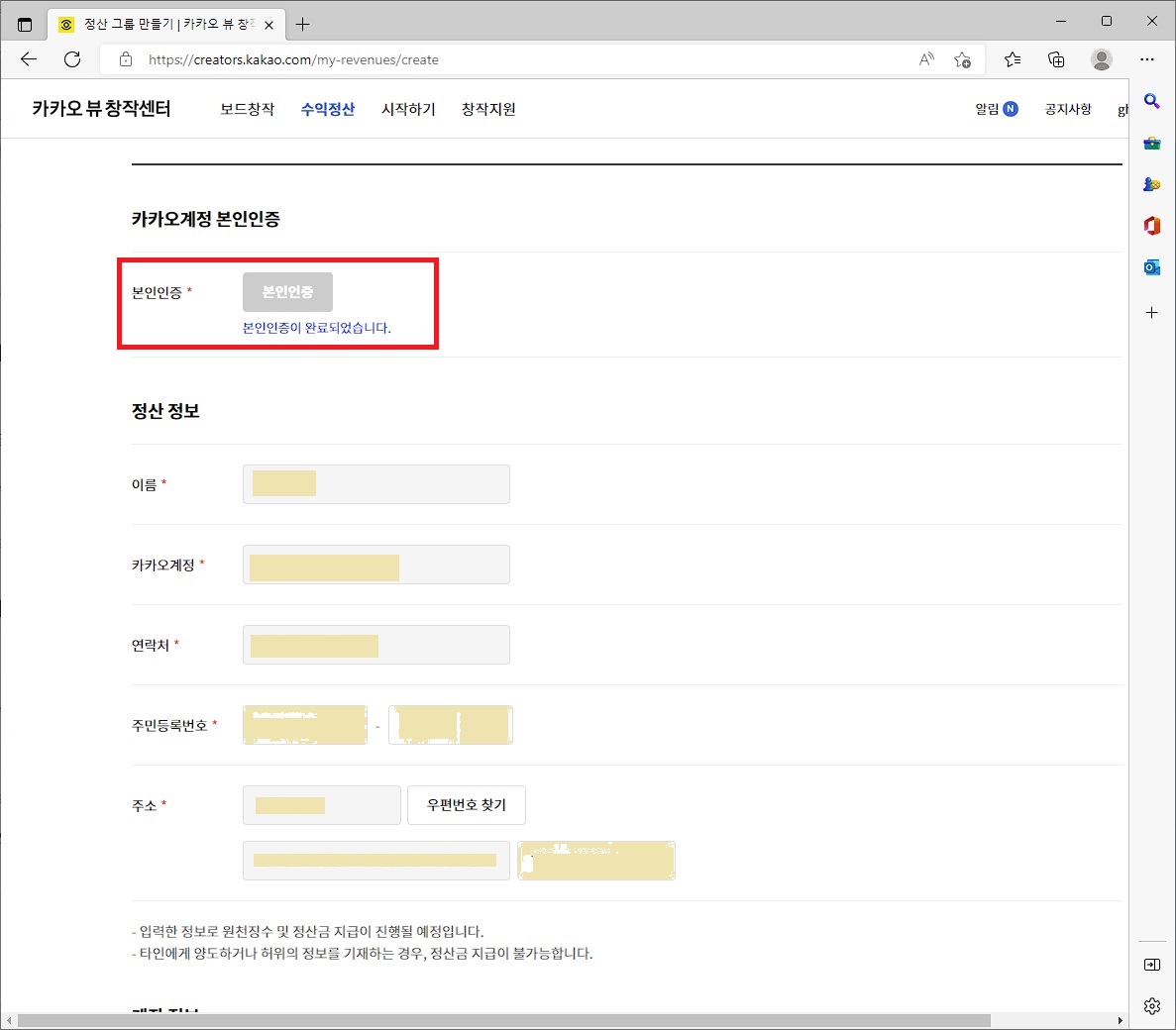Click text 본인인증이 완료되었습니다.
This screenshot has height=1030, width=1176.
(x=316, y=328)
